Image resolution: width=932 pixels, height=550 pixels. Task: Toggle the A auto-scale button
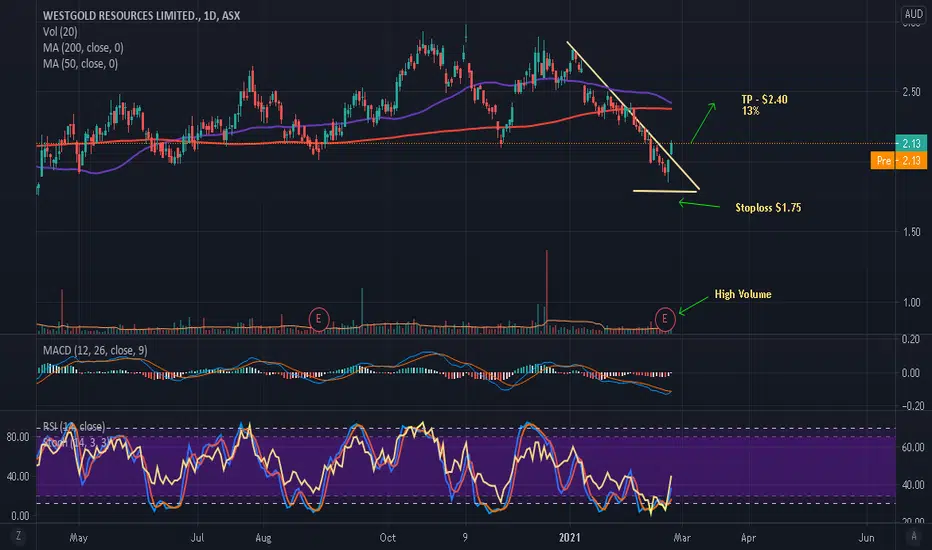pyautogui.click(x=914, y=536)
